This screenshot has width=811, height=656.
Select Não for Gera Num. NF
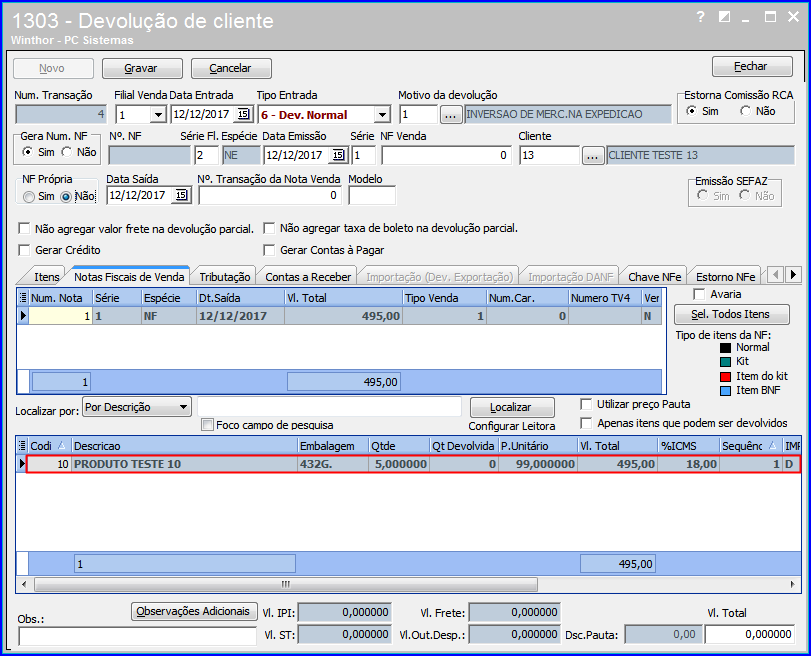66,152
